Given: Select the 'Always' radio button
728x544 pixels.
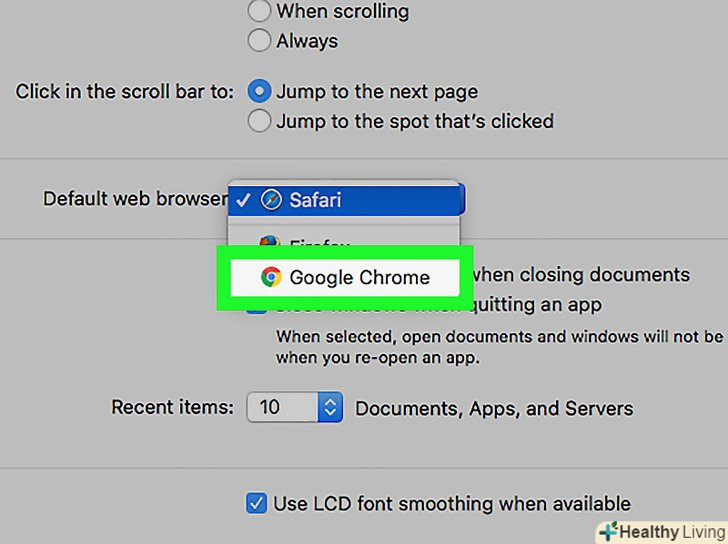Looking at the screenshot, I should (259, 41).
